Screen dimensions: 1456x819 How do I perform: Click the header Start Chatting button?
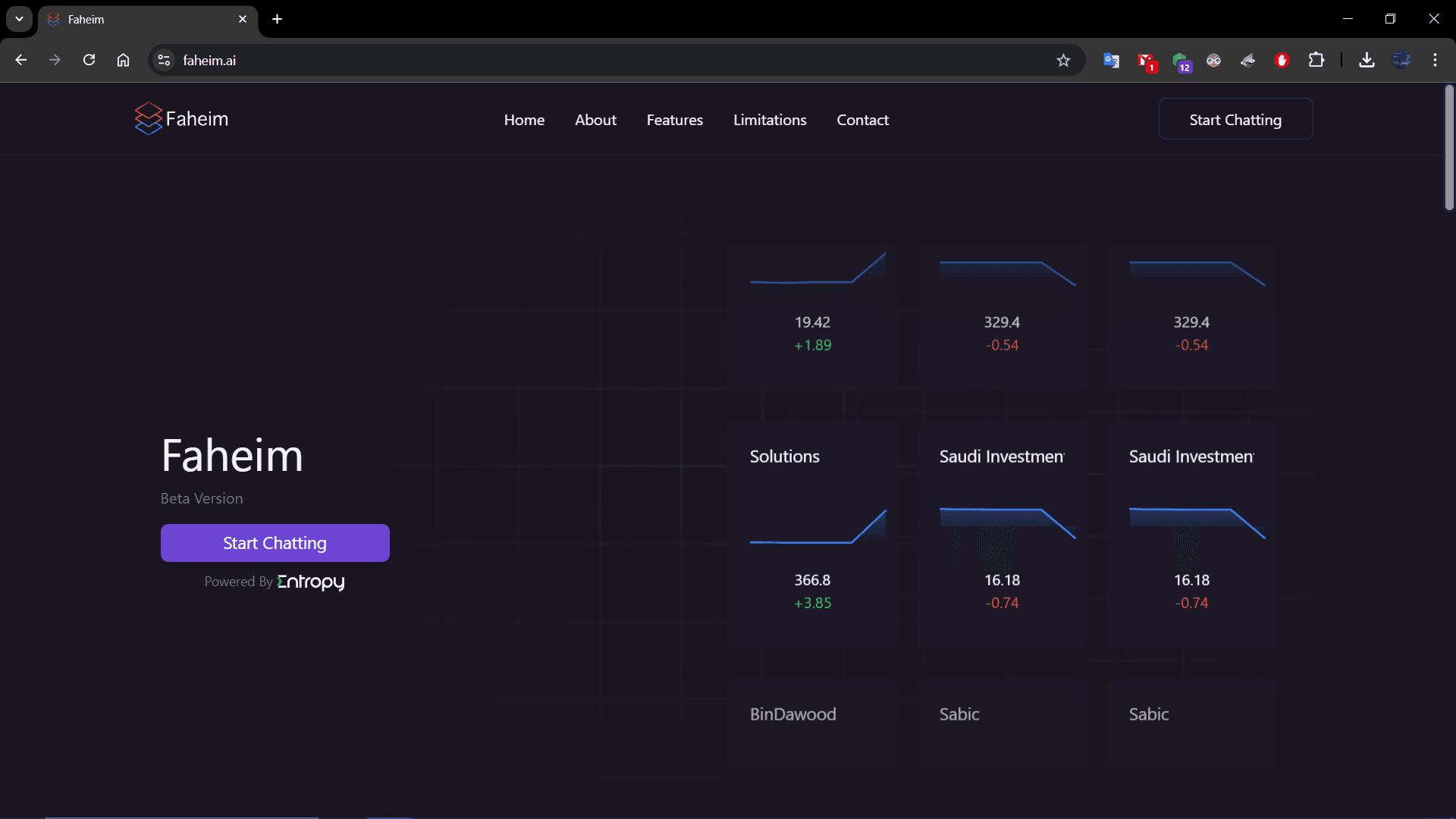tap(1235, 119)
